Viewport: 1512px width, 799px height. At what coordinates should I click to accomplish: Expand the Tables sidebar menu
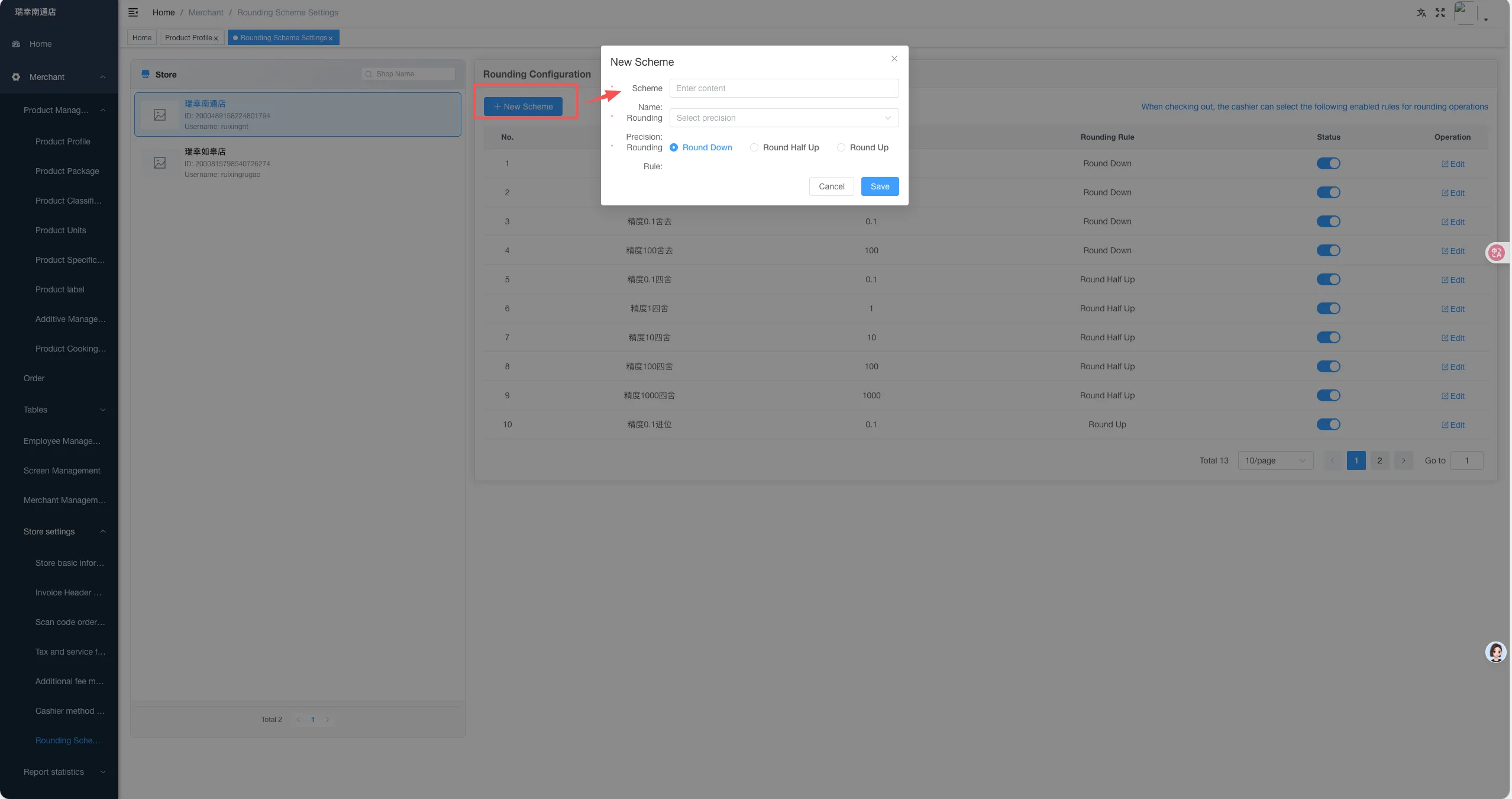(x=64, y=410)
